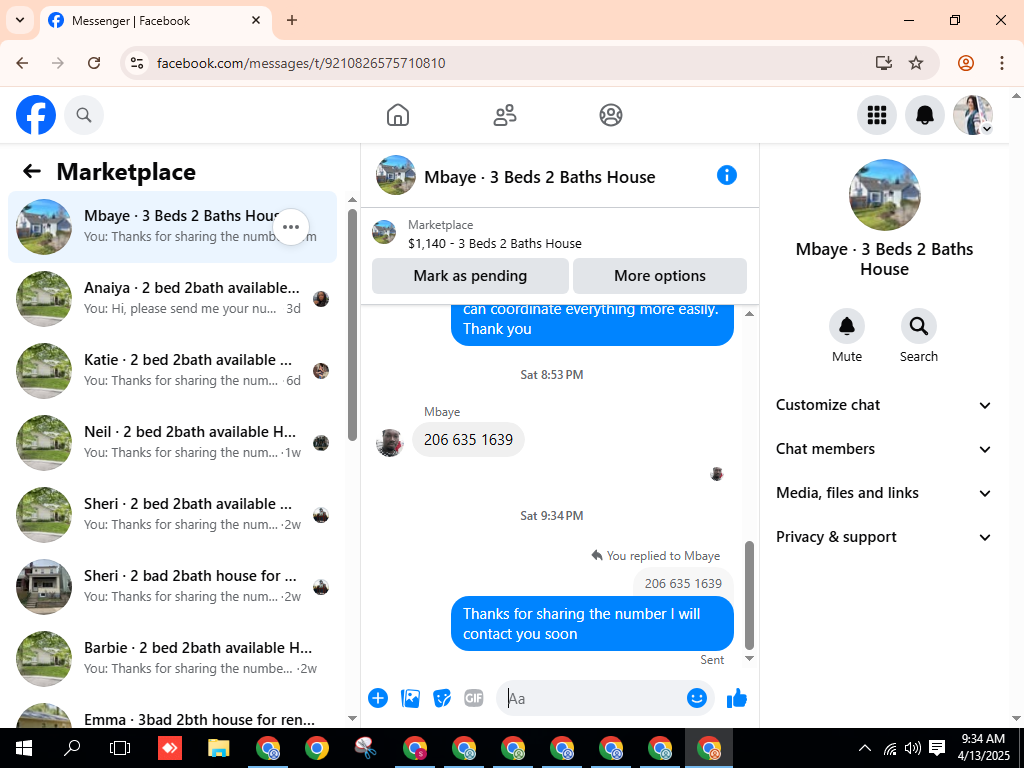Click the browser address bar URL
1024x768 pixels.
(x=301, y=63)
